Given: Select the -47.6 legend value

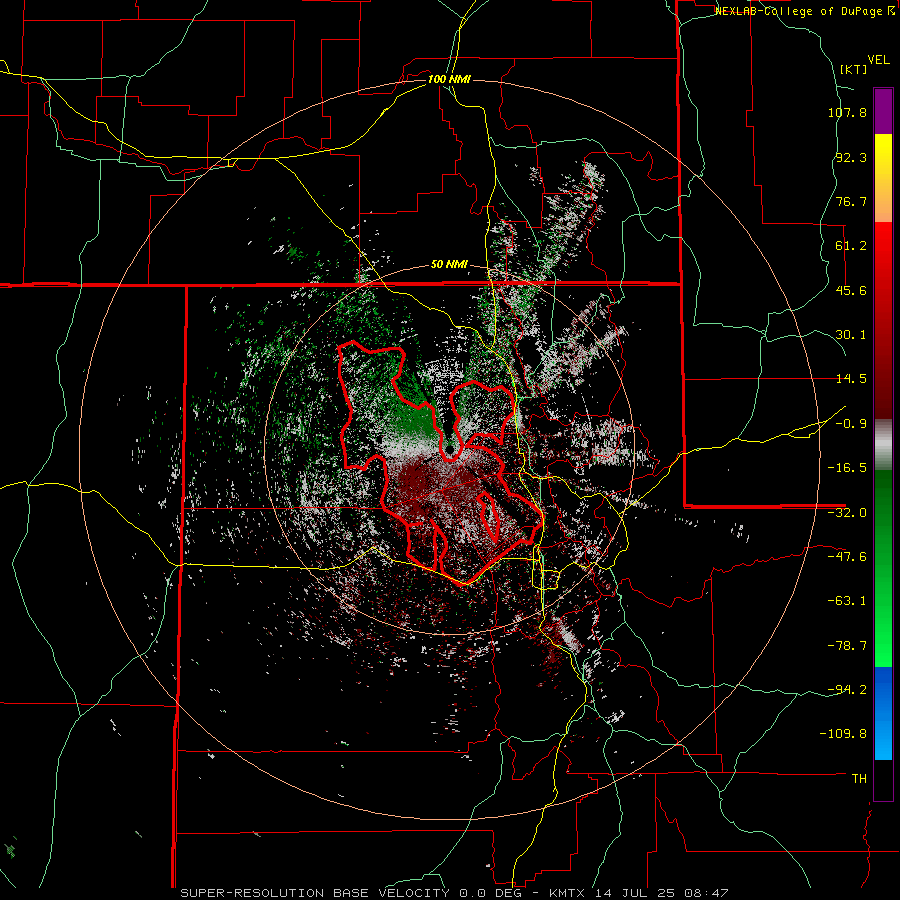Looking at the screenshot, I should [847, 557].
